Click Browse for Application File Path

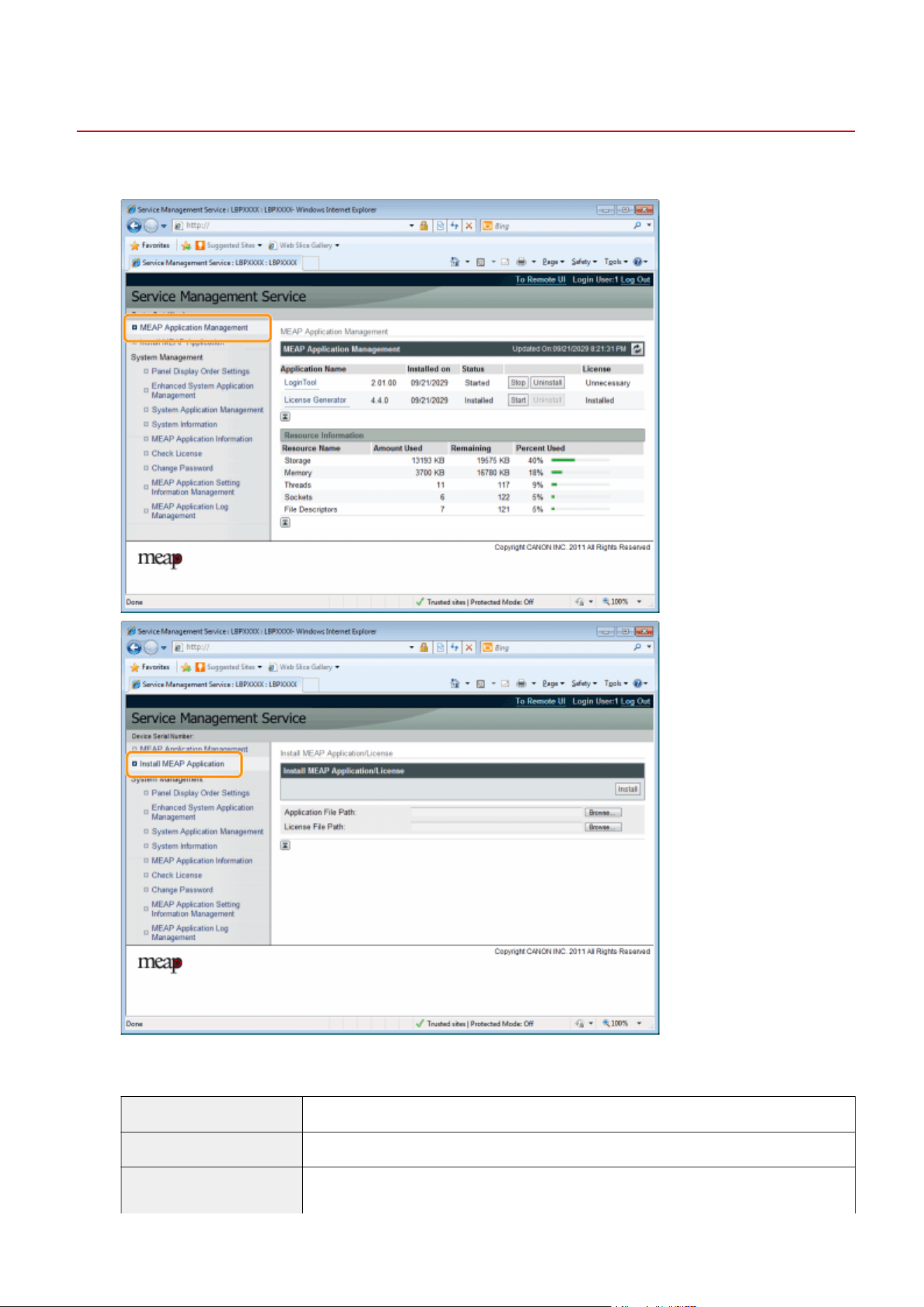coord(603,812)
